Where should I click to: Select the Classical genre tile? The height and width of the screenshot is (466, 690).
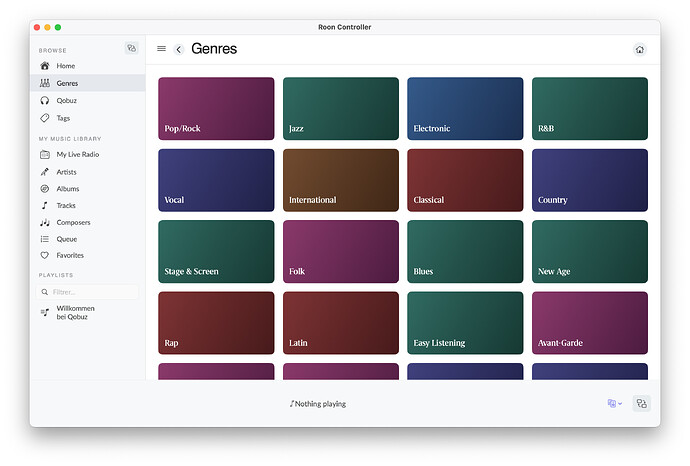[x=465, y=180]
